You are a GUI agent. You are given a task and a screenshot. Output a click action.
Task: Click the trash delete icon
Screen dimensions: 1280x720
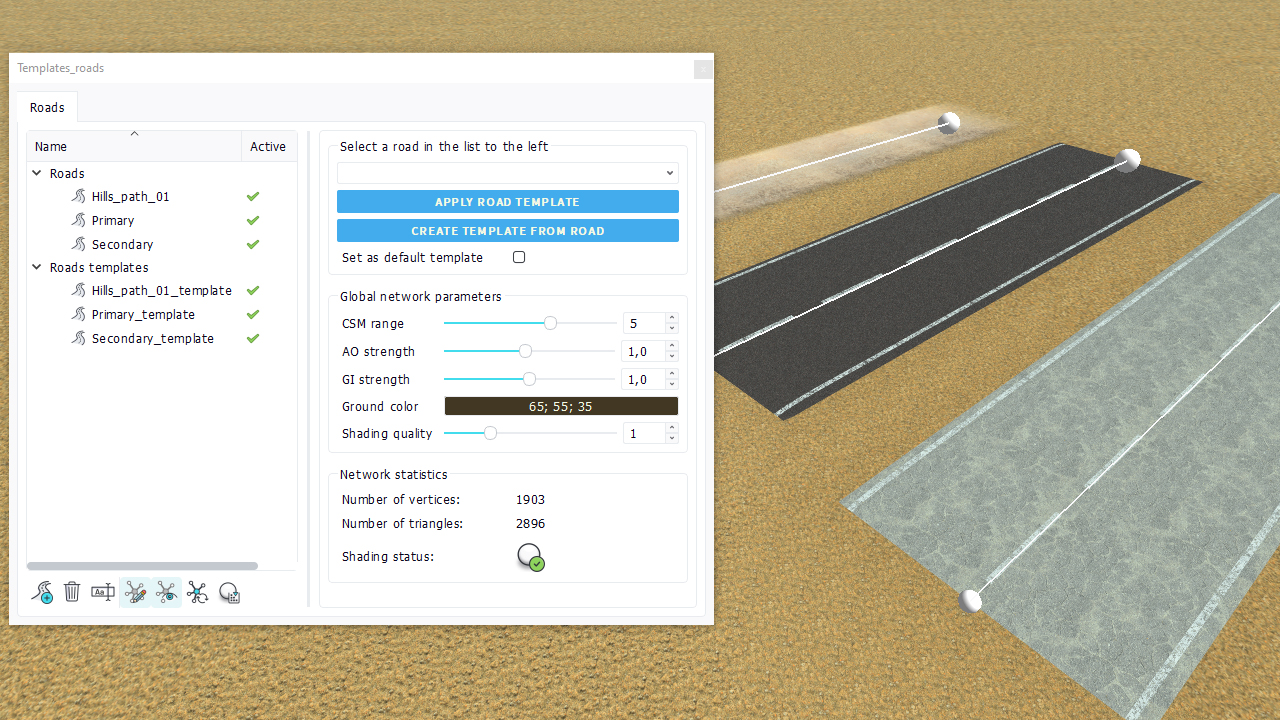click(72, 593)
